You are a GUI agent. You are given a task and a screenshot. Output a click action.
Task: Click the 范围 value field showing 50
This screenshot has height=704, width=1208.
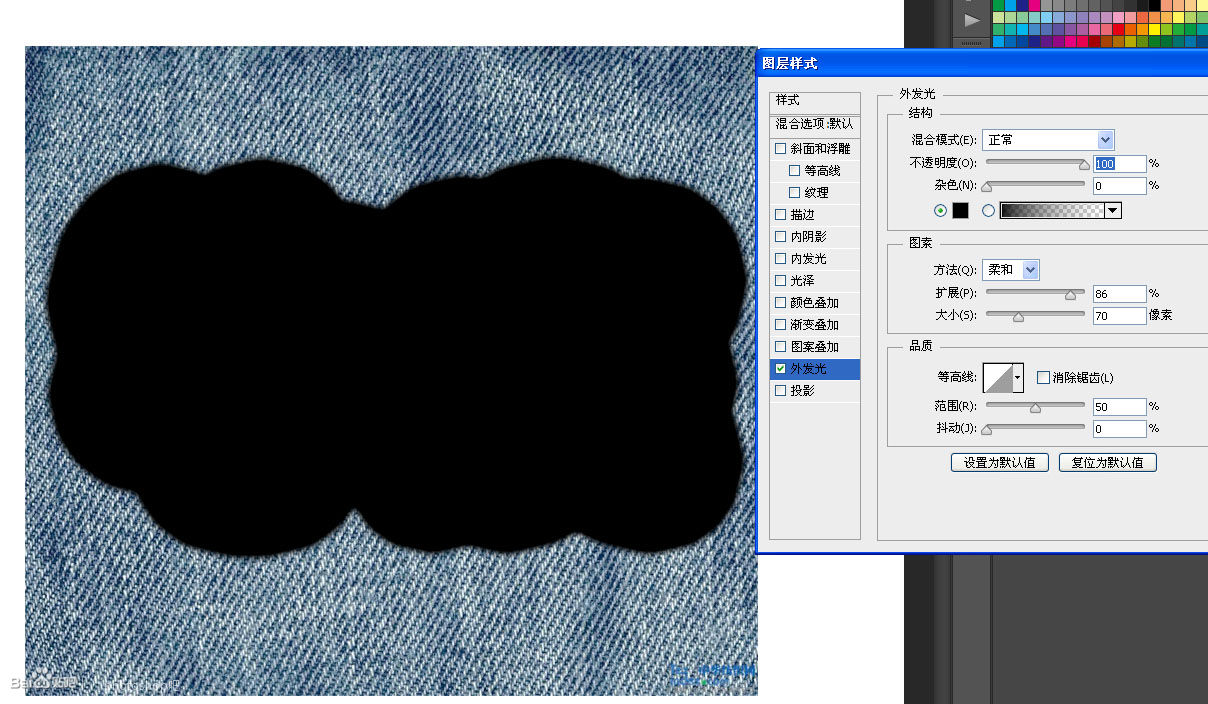pyautogui.click(x=1119, y=407)
